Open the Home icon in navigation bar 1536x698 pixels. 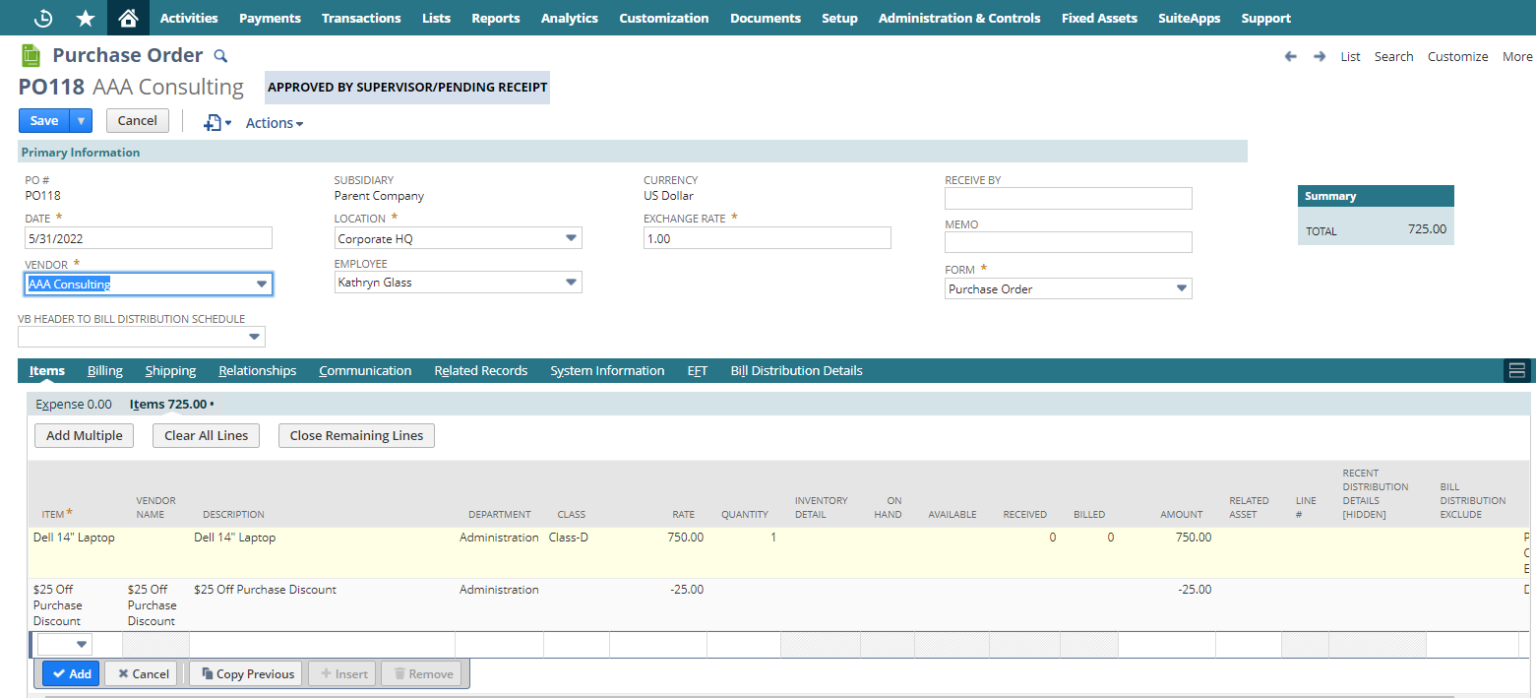pyautogui.click(x=127, y=17)
